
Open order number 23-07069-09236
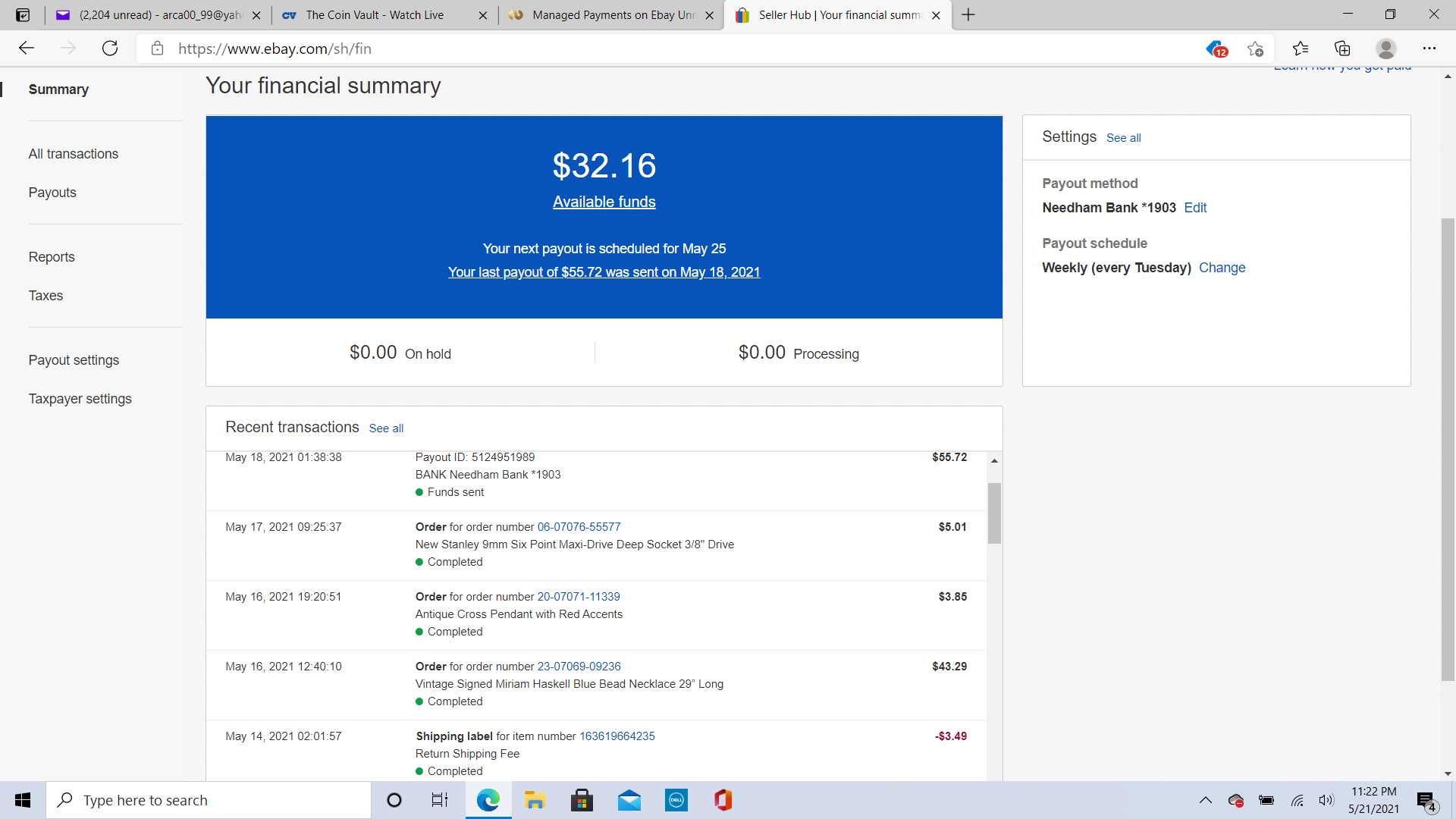click(x=579, y=667)
